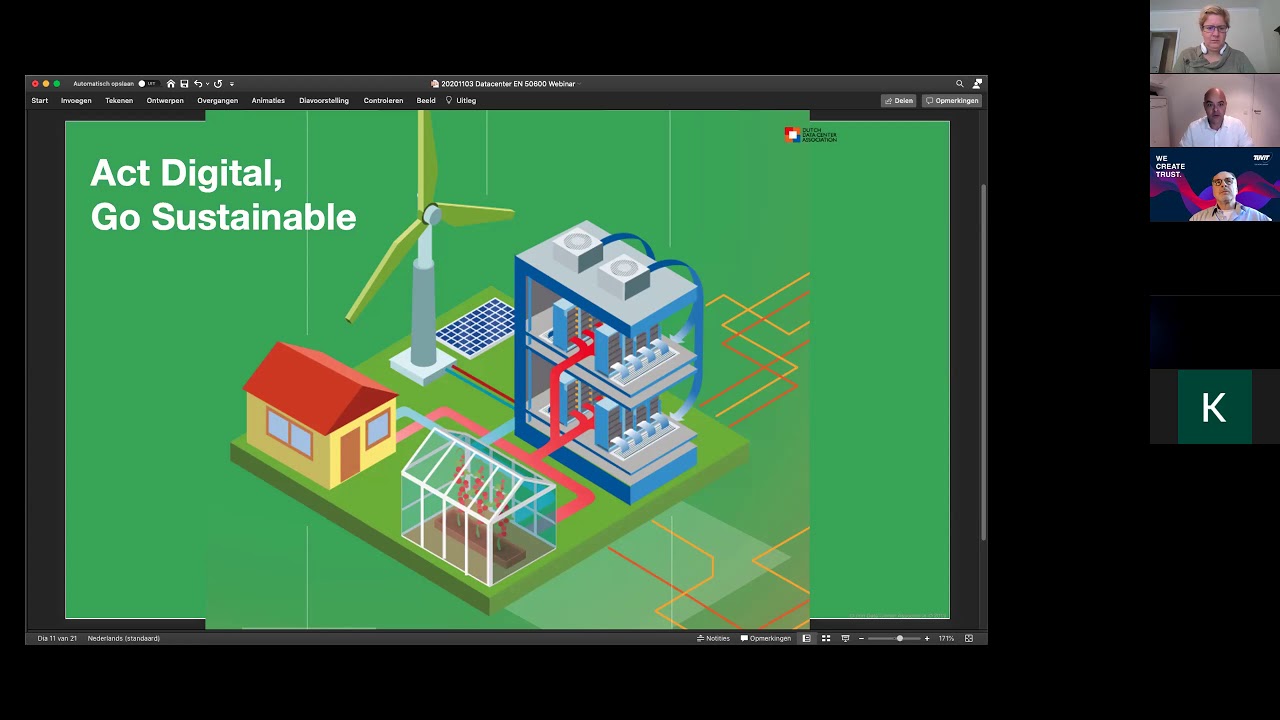Toggle Notities pane in status bar
This screenshot has width=1280, height=720.
pos(713,638)
